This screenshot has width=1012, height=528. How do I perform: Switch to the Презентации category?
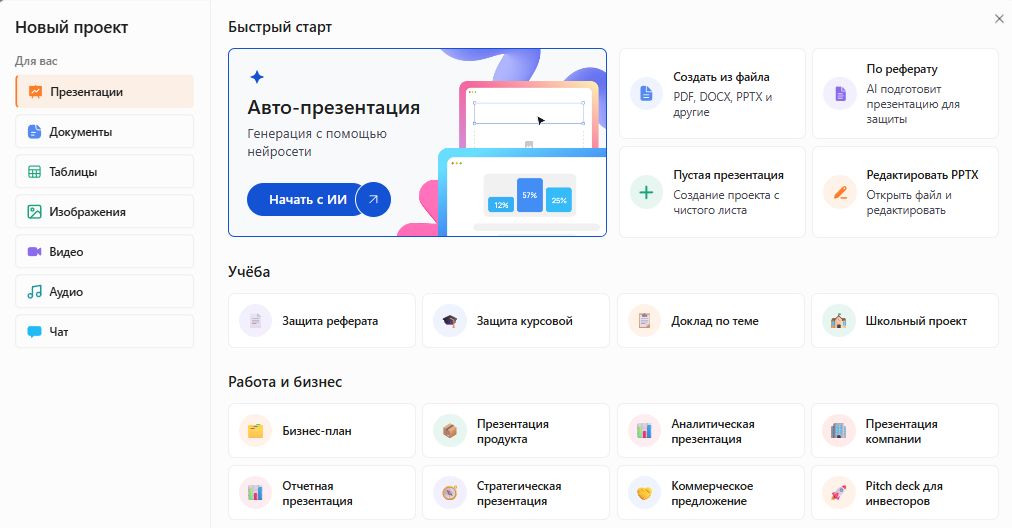pyautogui.click(x=105, y=92)
